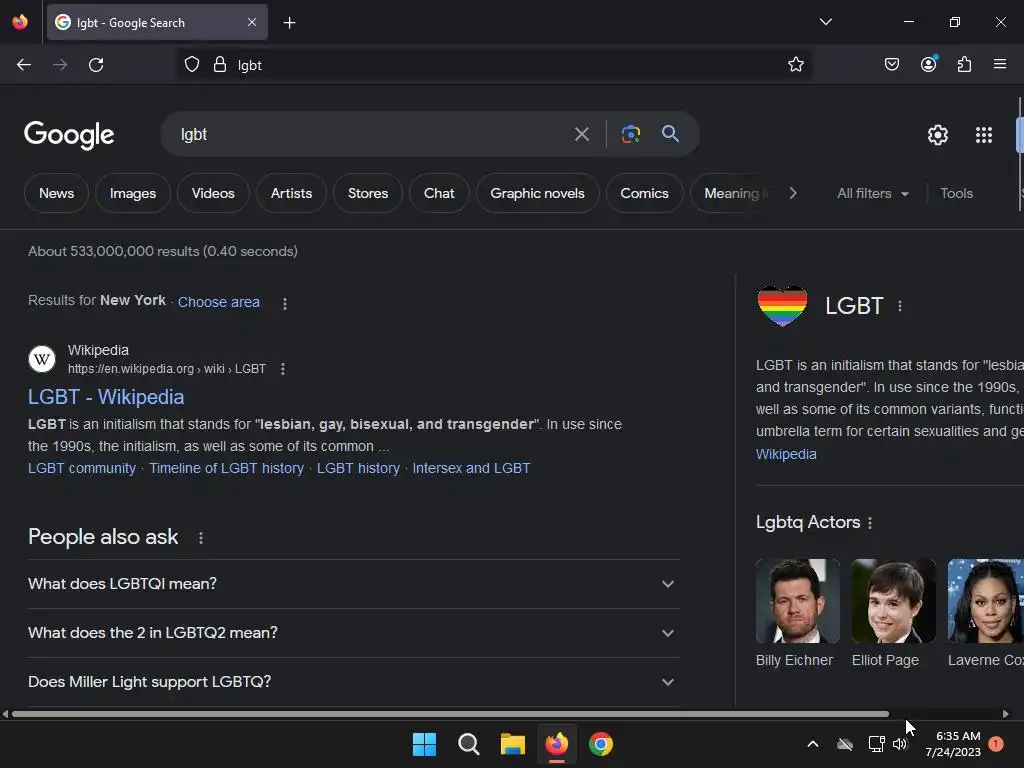This screenshot has height=768, width=1024.
Task: Click the horizontal scrollbar thumb
Action: pyautogui.click(x=451, y=714)
